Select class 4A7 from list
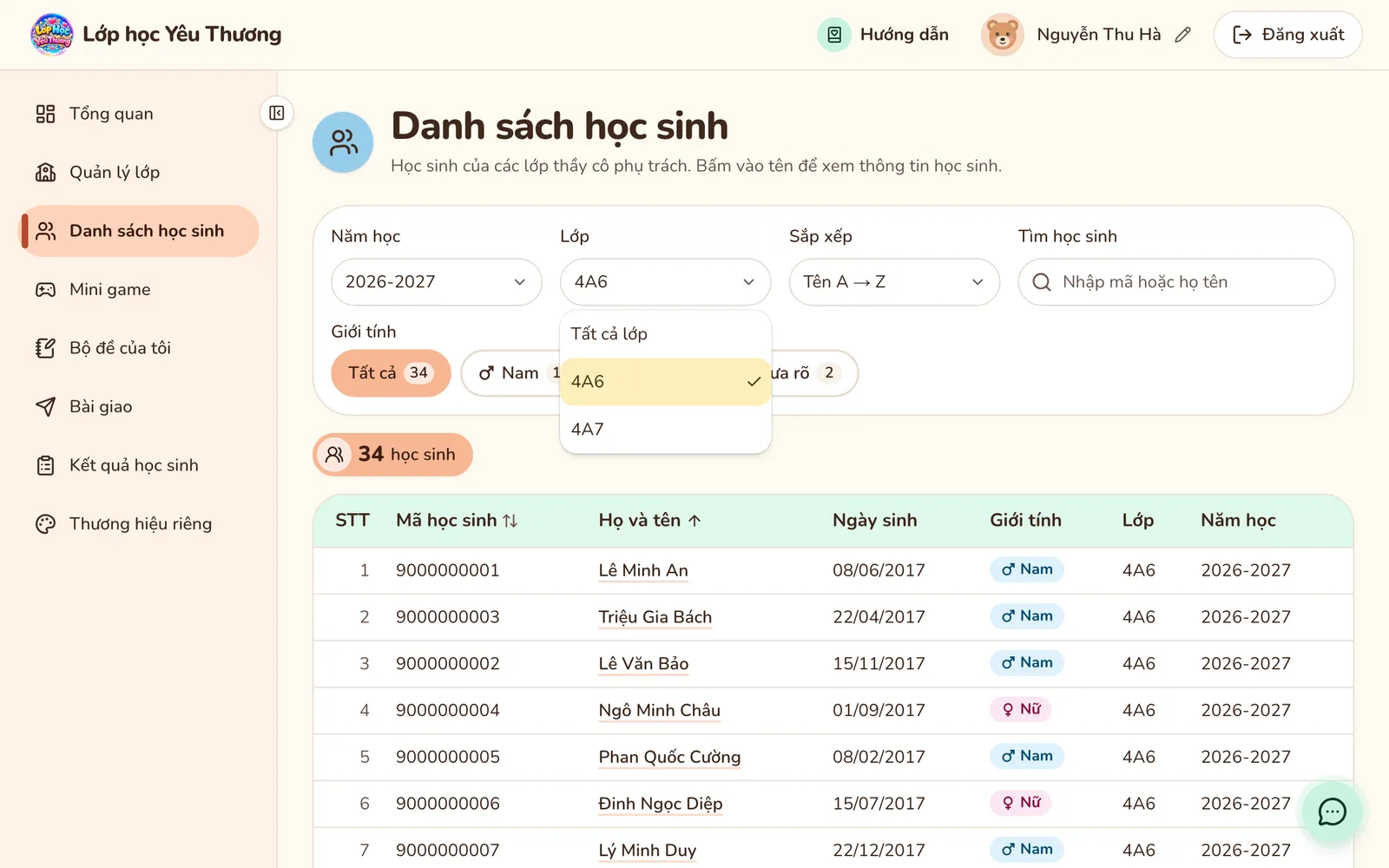Screen dimensions: 1389x868 666,430
